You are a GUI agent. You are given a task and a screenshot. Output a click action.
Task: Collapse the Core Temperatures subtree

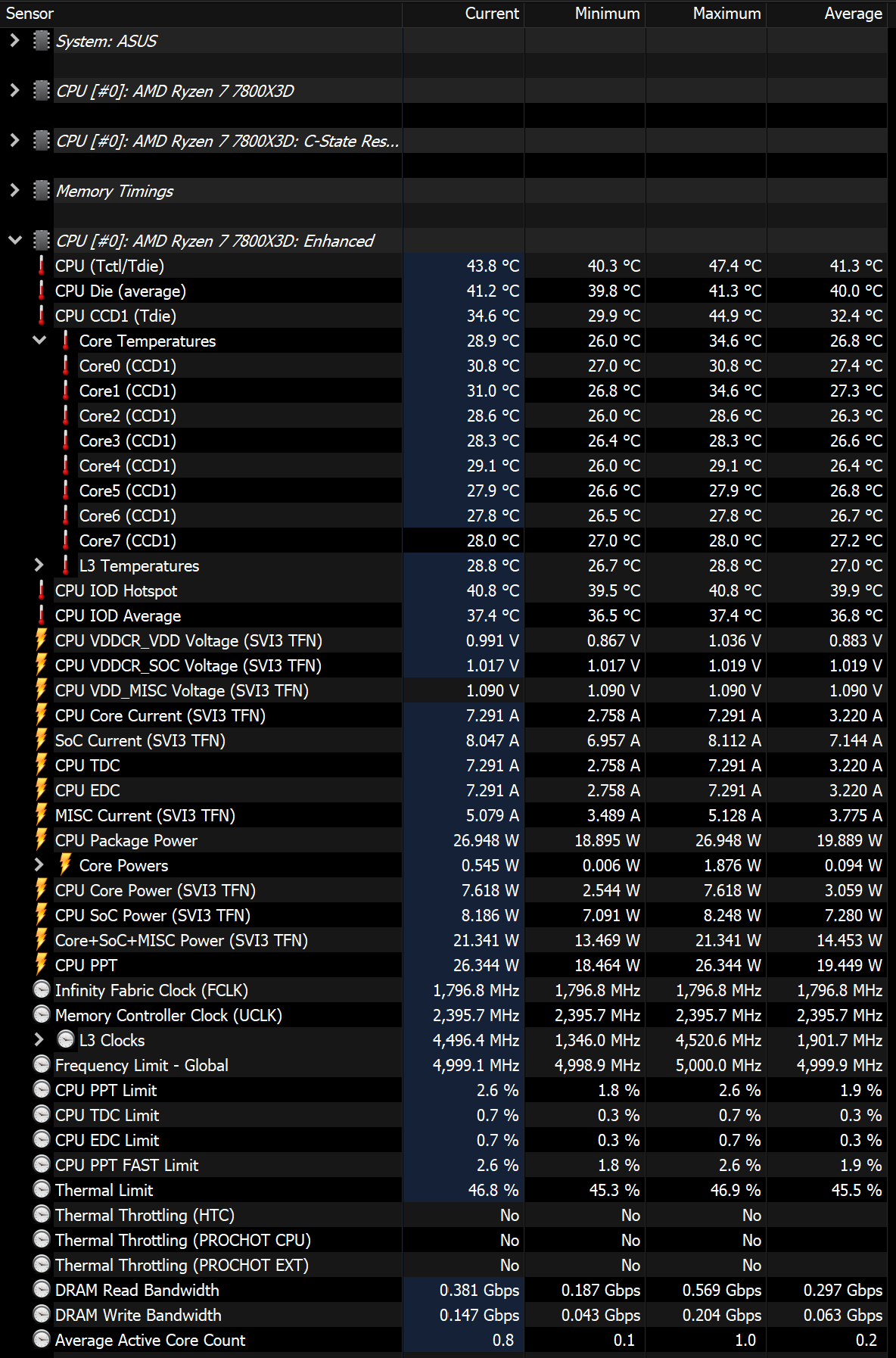point(39,341)
